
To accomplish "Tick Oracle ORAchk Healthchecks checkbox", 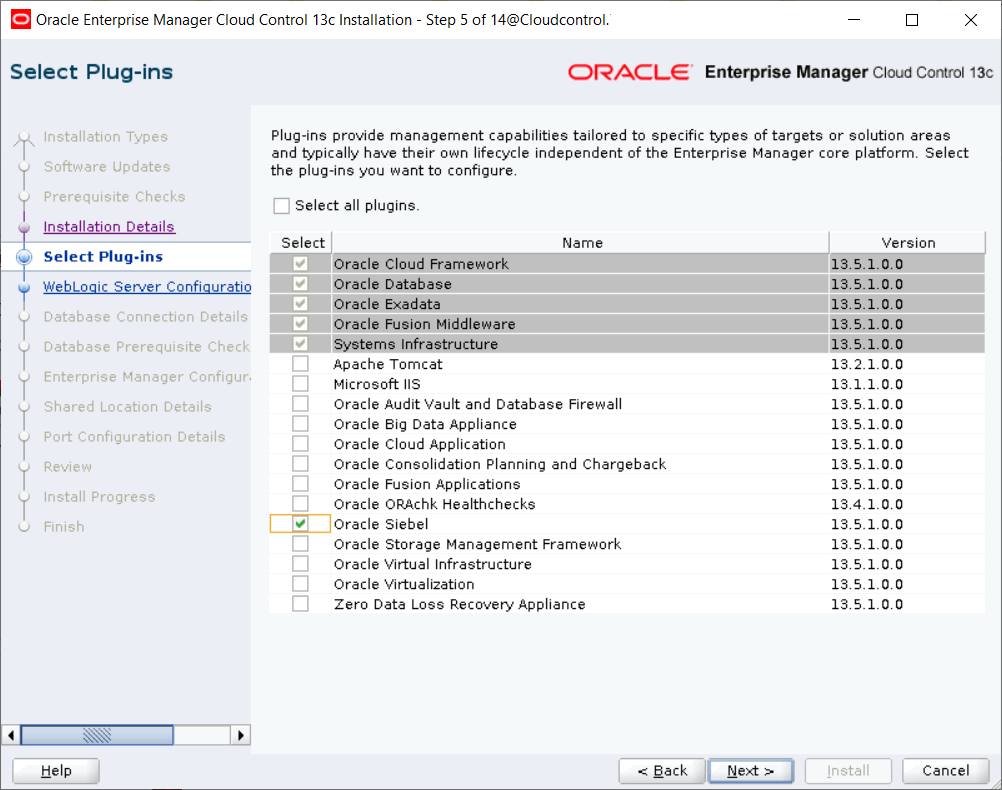I will click(300, 504).
